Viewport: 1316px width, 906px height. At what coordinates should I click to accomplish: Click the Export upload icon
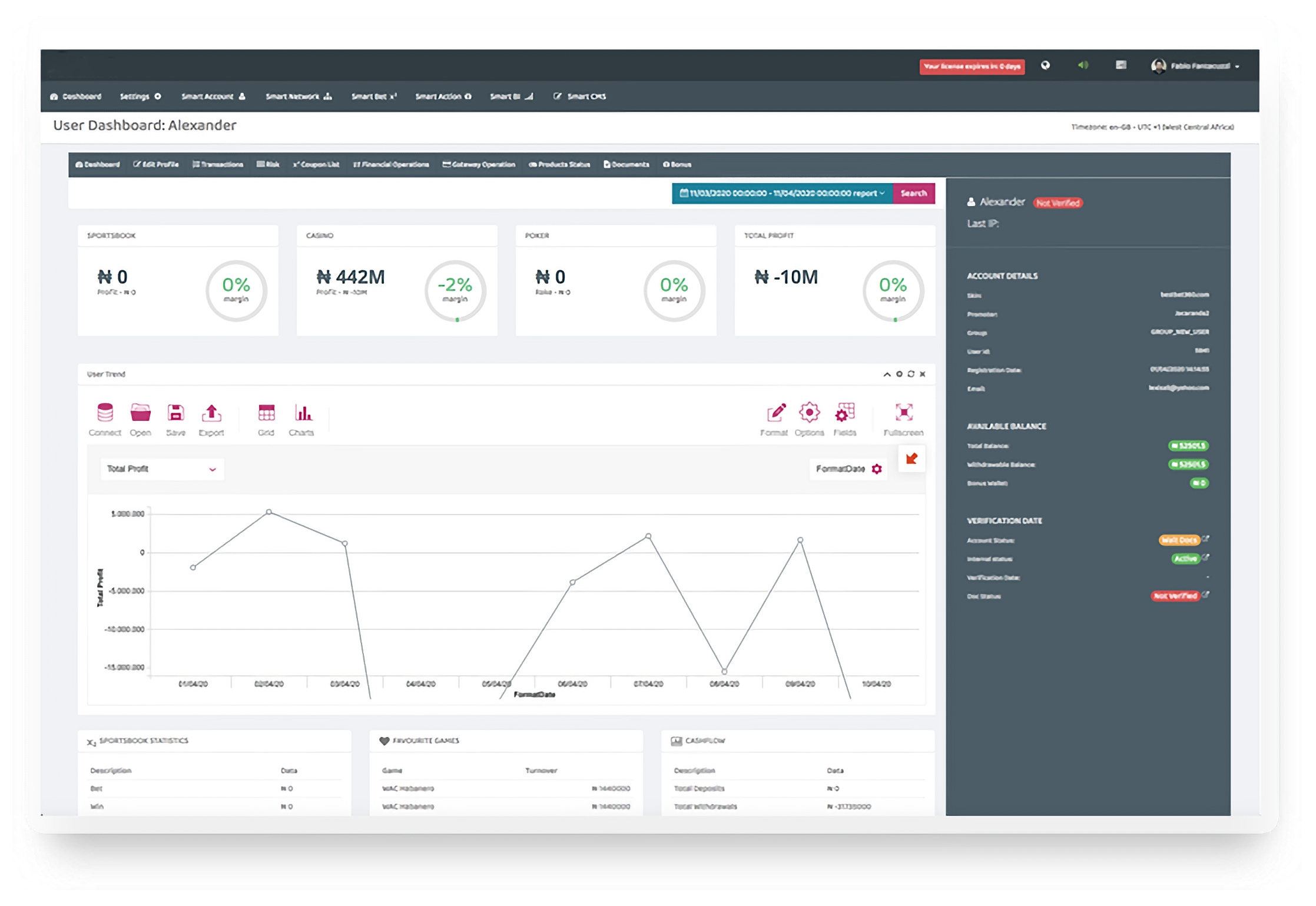tap(211, 413)
